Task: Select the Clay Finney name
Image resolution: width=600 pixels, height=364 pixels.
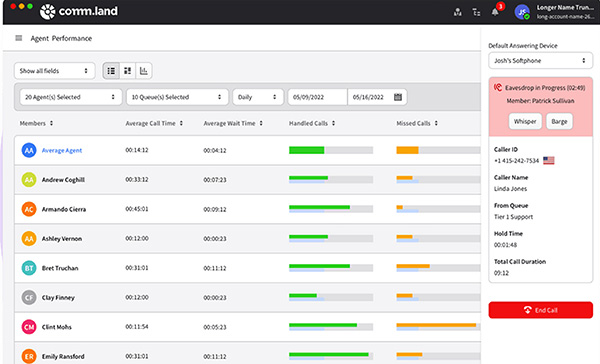Action: click(x=58, y=298)
